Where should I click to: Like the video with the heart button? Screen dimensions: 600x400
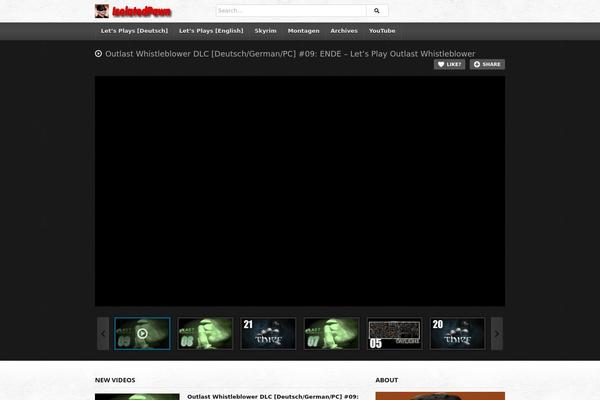450,64
